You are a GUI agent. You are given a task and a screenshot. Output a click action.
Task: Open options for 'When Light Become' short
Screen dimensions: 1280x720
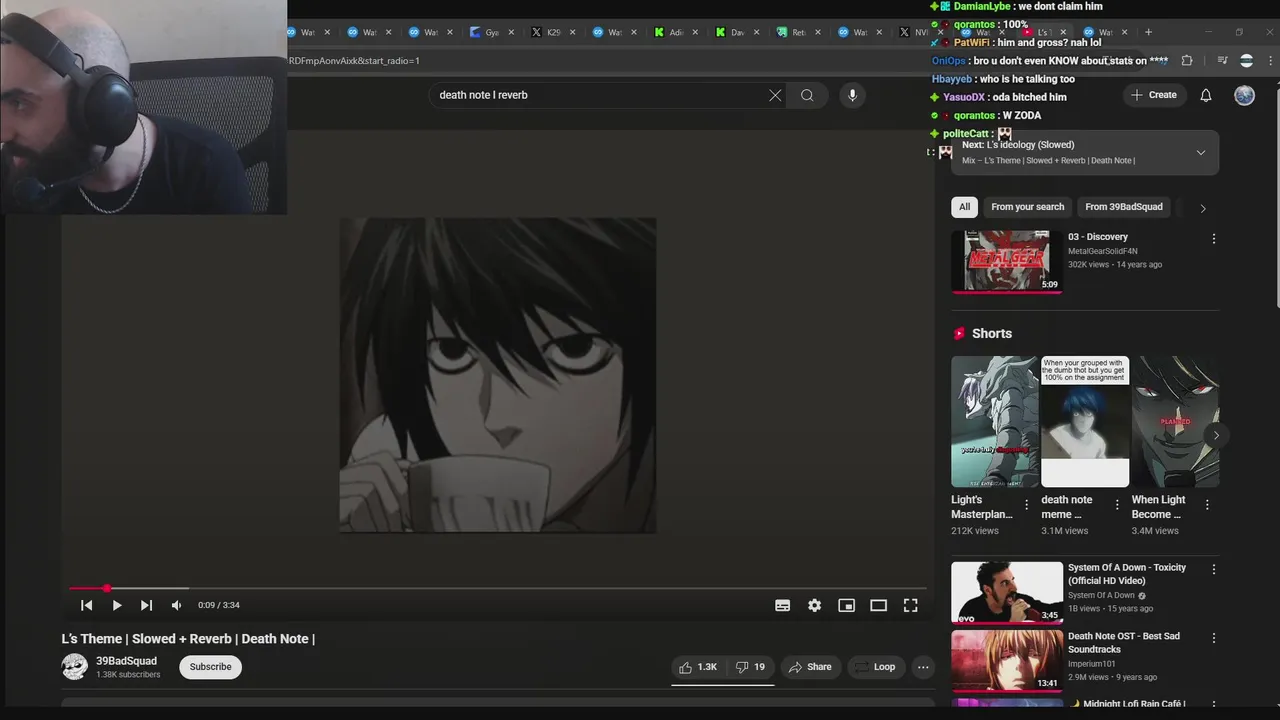[x=1207, y=505]
